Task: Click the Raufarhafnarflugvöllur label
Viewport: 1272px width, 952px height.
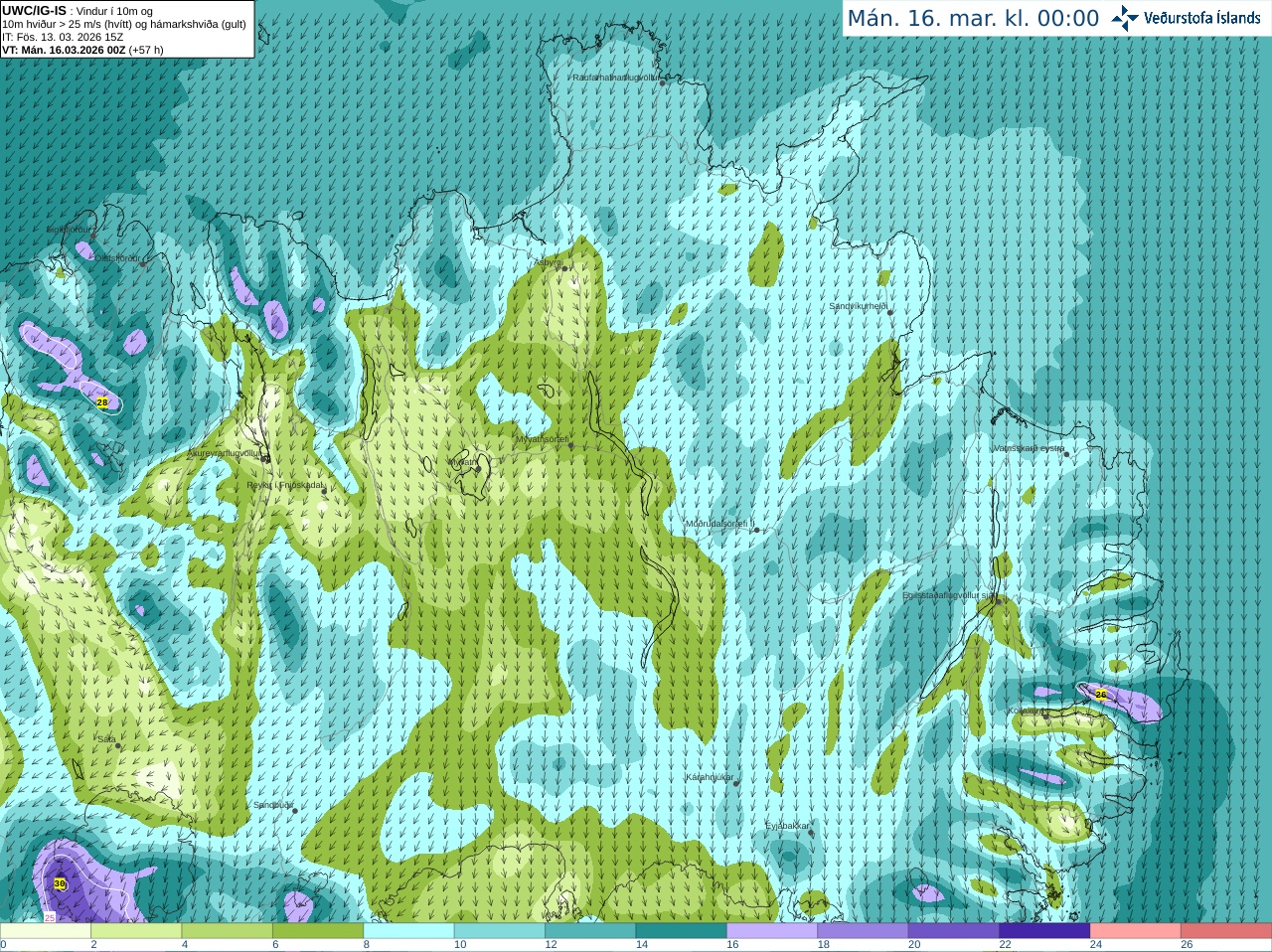Action: tap(615, 77)
